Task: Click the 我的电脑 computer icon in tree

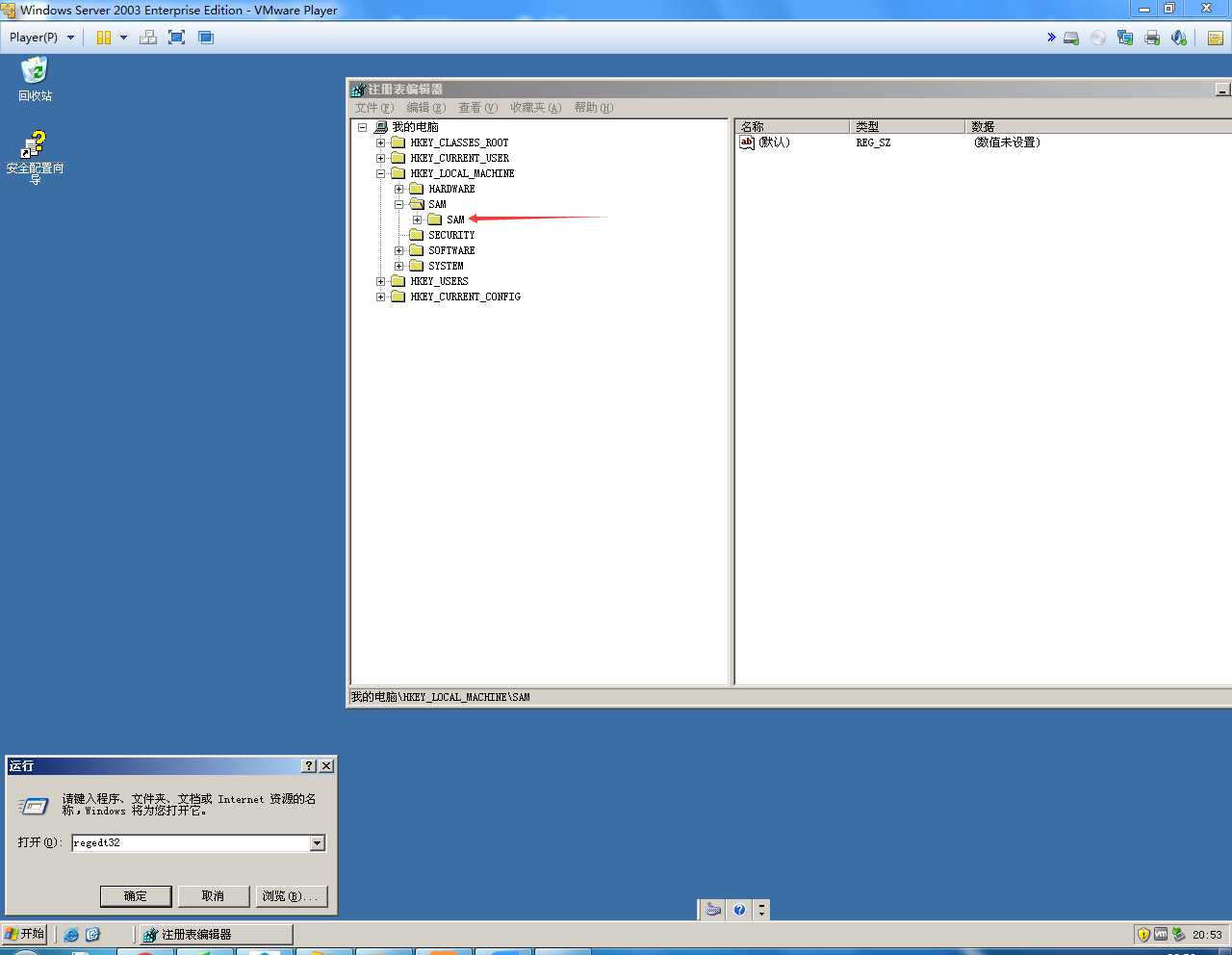Action: [381, 127]
